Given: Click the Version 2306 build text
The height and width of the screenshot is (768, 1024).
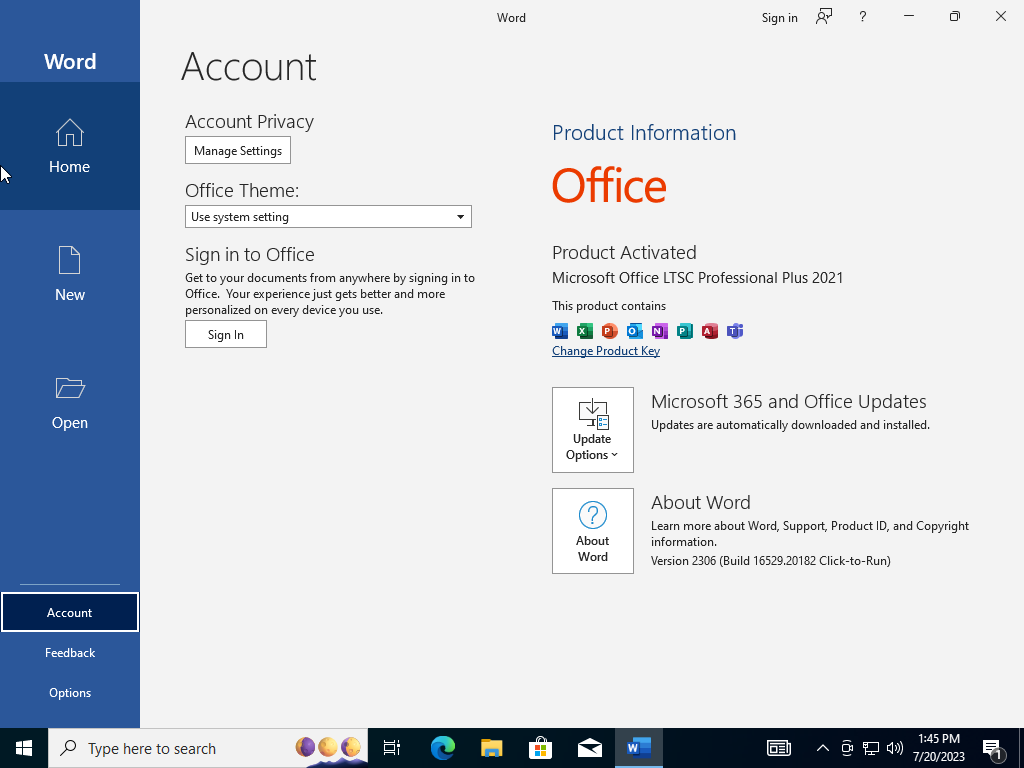Looking at the screenshot, I should click(x=771, y=561).
